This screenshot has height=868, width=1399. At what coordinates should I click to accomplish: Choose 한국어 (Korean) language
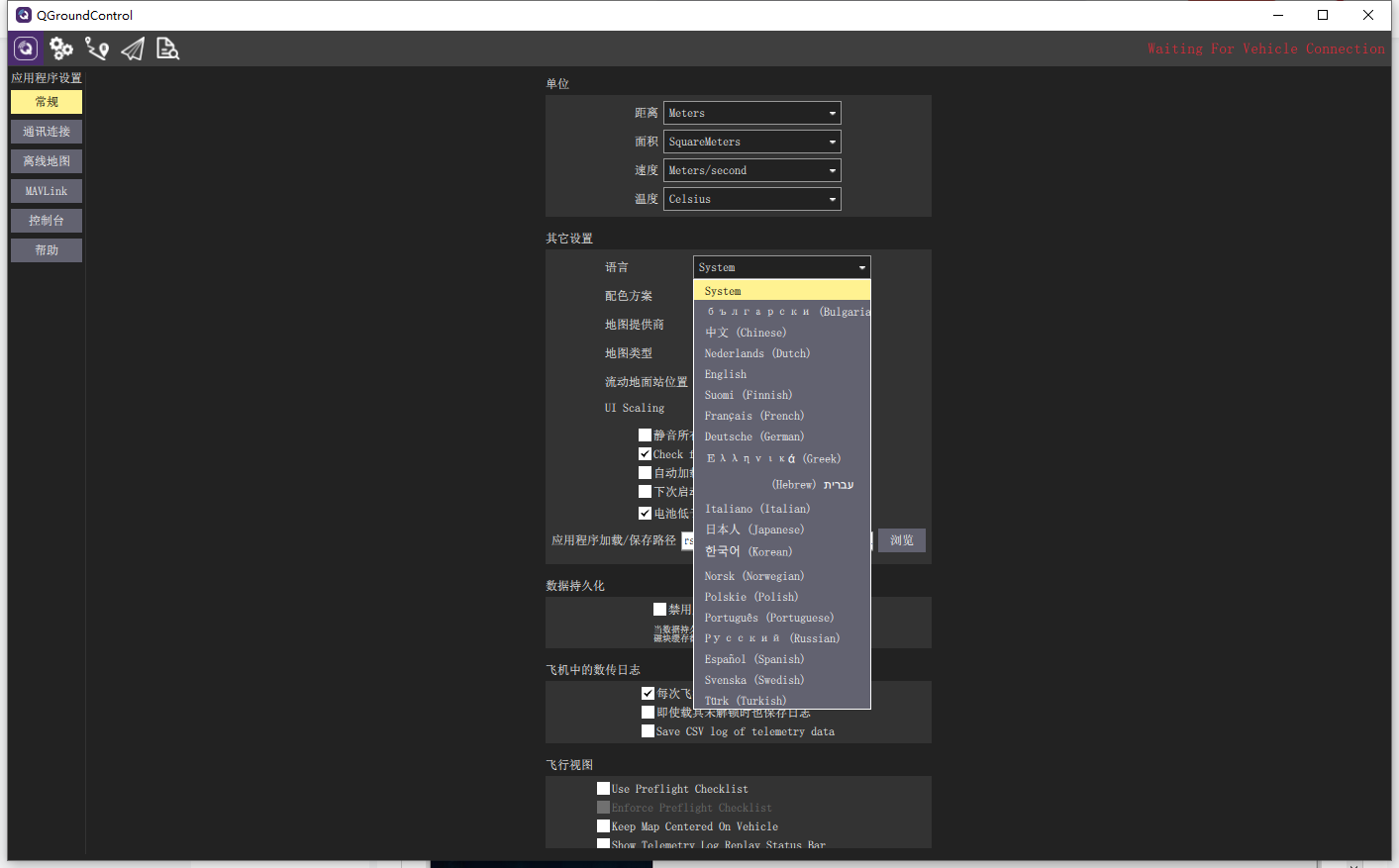coord(782,552)
